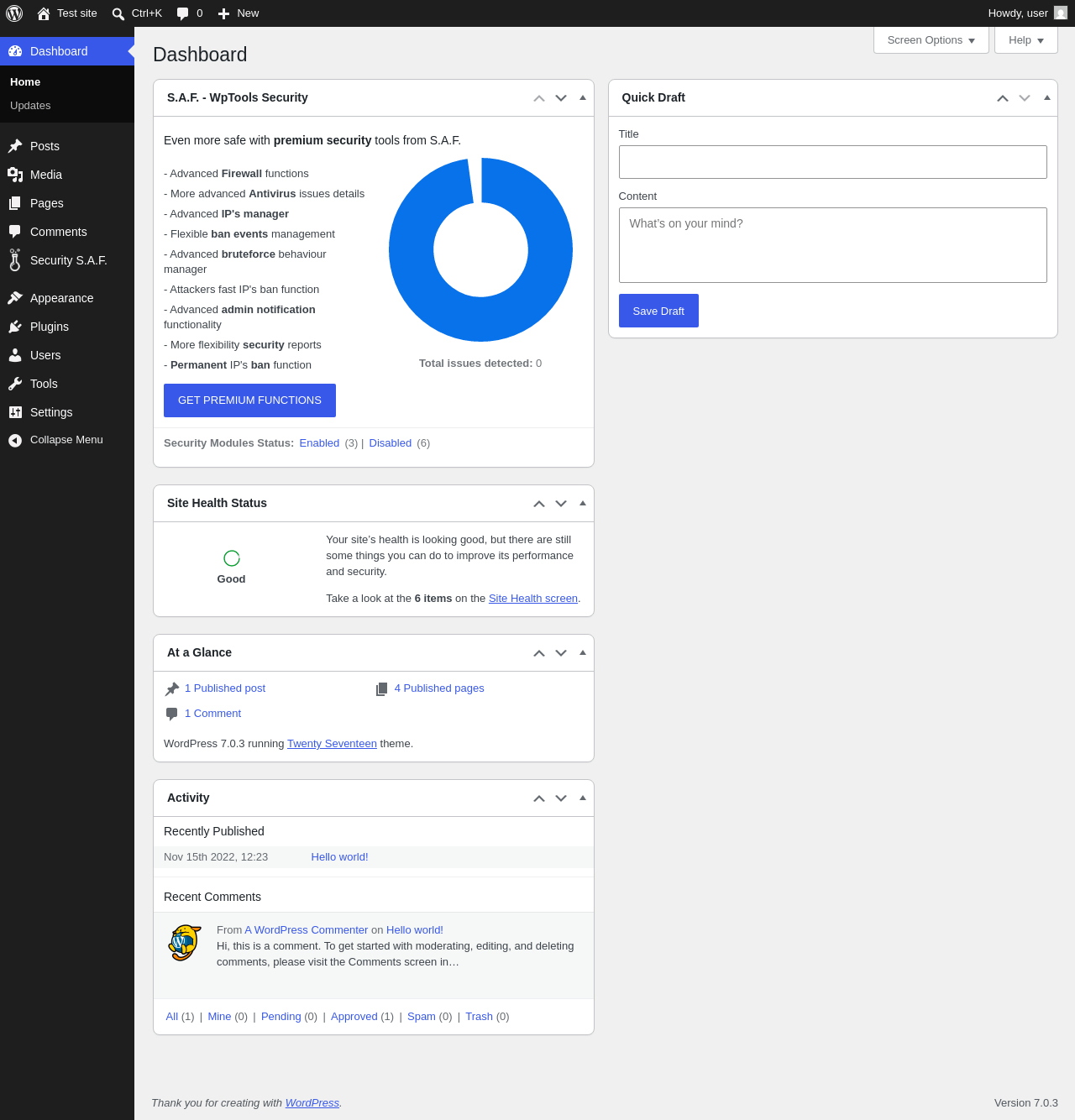Collapse the Site Health Status panel
This screenshot has width=1075, height=1120.
point(583,503)
